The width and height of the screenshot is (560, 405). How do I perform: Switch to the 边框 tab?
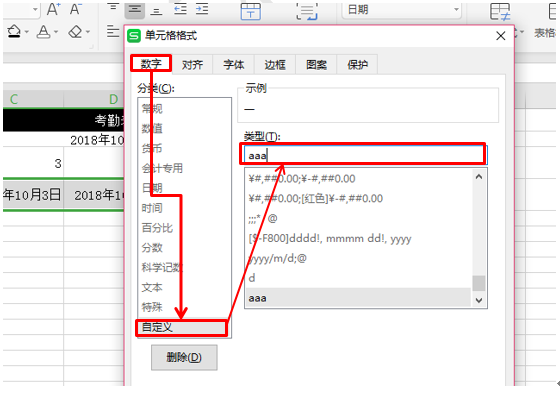(275, 65)
